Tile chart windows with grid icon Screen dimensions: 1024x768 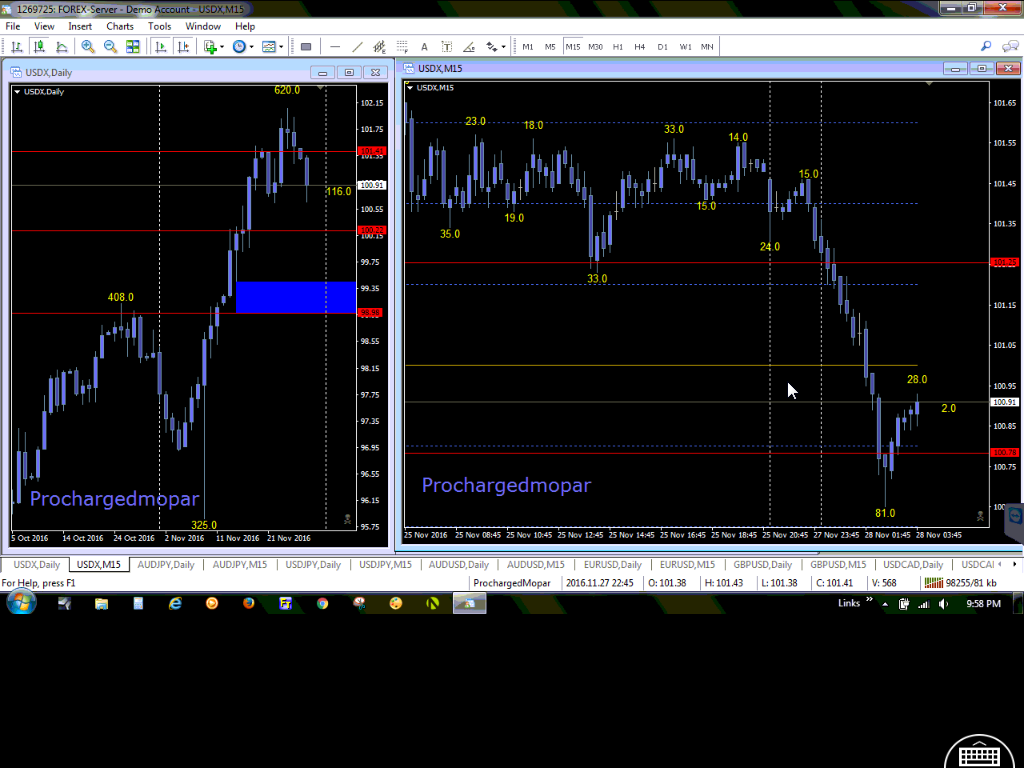coord(134,47)
